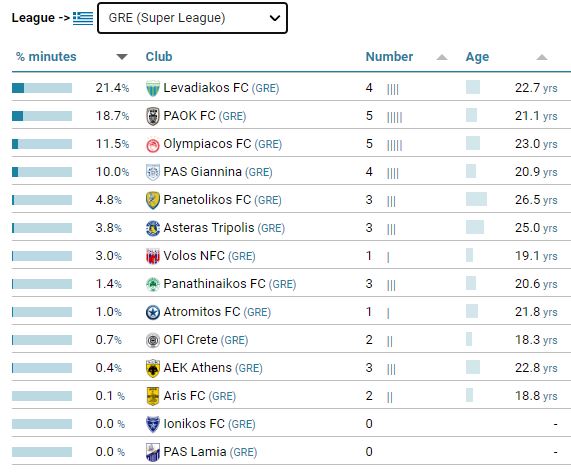
Task: Sort ascending by Age column arrow
Action: [x=542, y=57]
